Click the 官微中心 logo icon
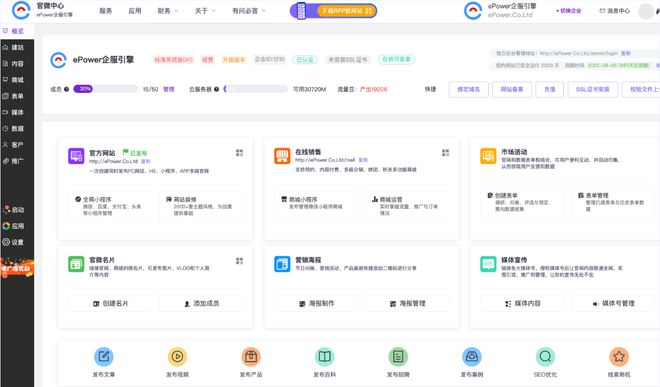660x387 pixels. [21, 11]
